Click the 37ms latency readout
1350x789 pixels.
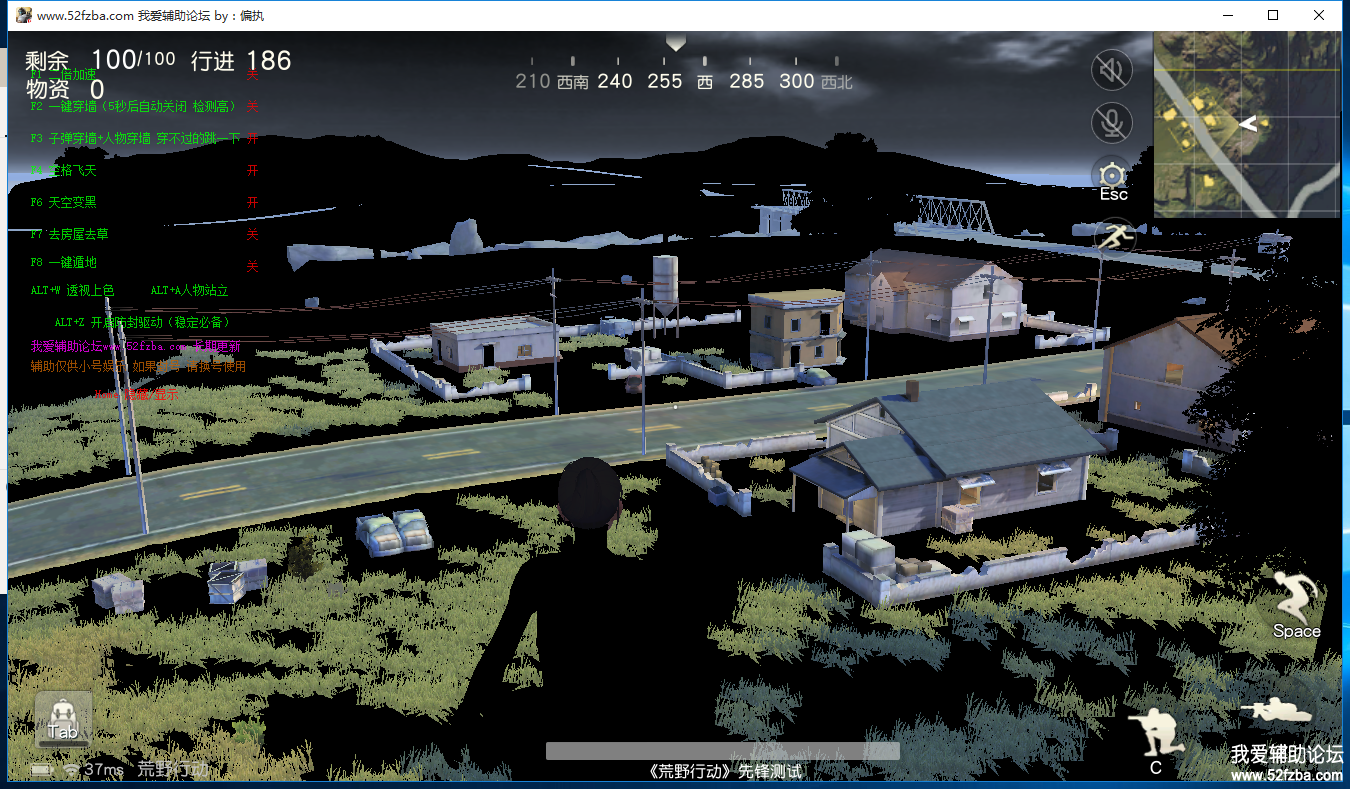104,769
